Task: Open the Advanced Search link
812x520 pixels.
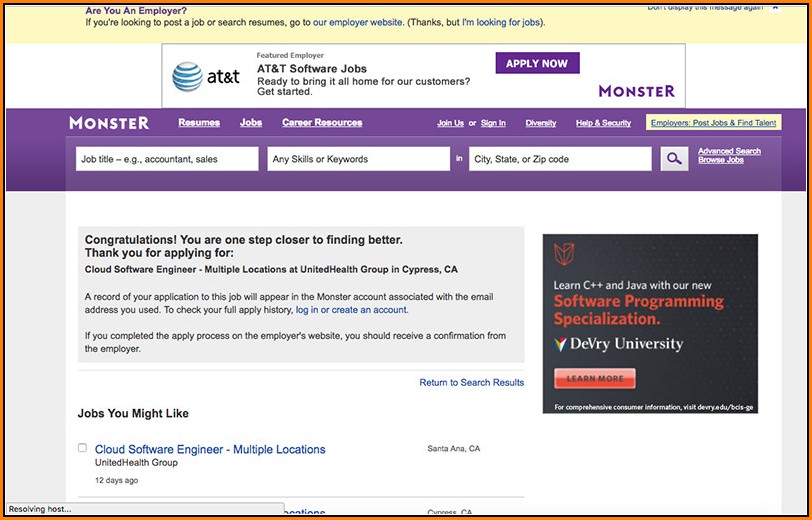Action: tap(729, 151)
